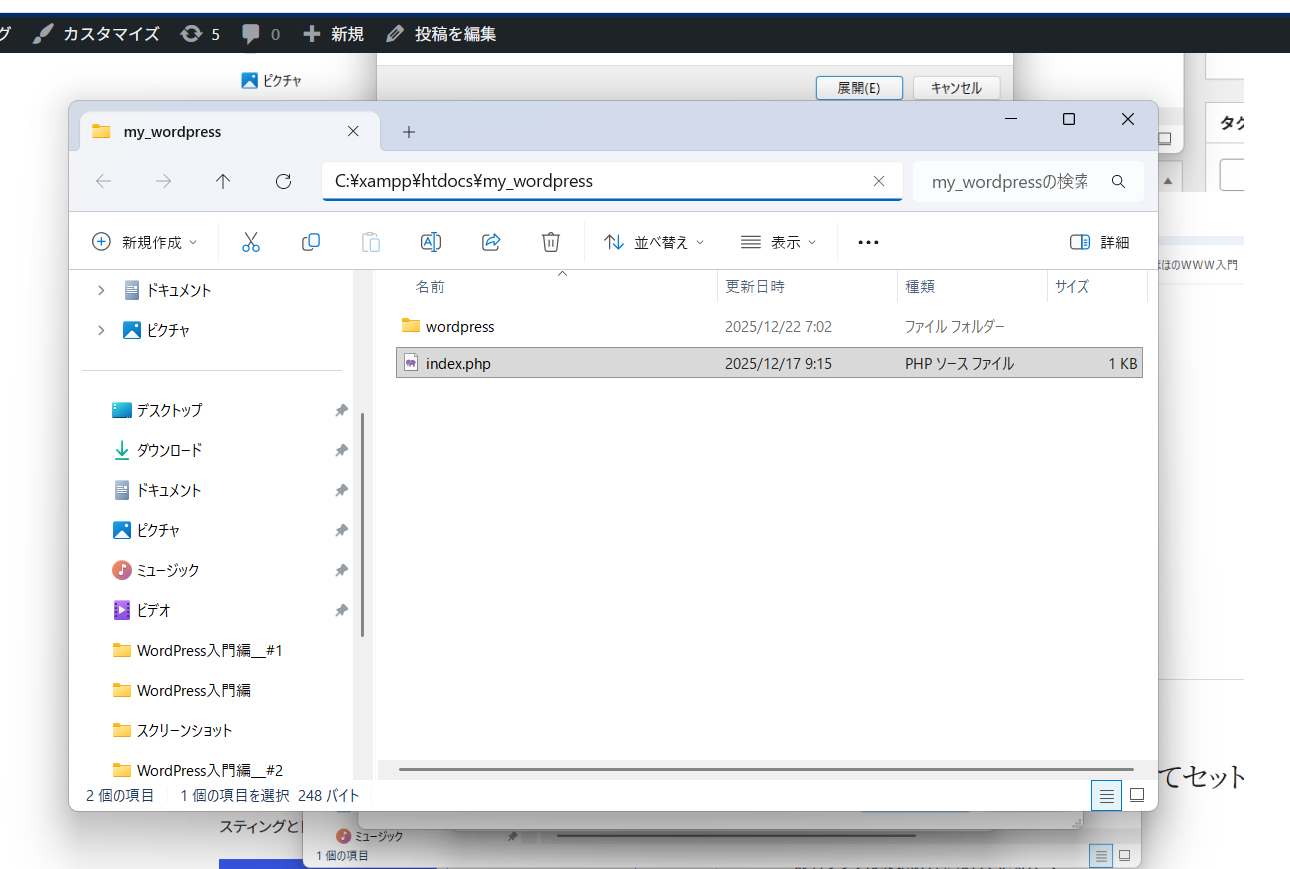Click the Delete trash can icon
Image resolution: width=1290 pixels, height=869 pixels.
pos(551,242)
